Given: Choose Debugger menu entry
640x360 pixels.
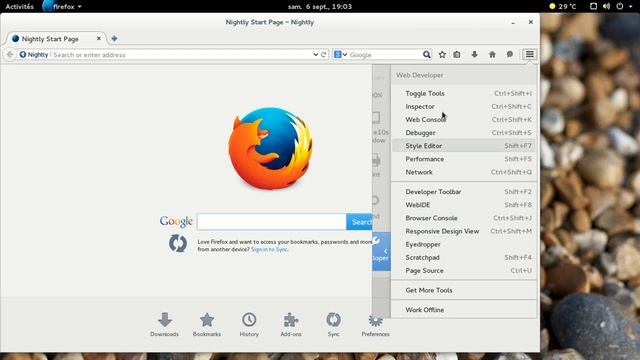Looking at the screenshot, I should (464, 133).
